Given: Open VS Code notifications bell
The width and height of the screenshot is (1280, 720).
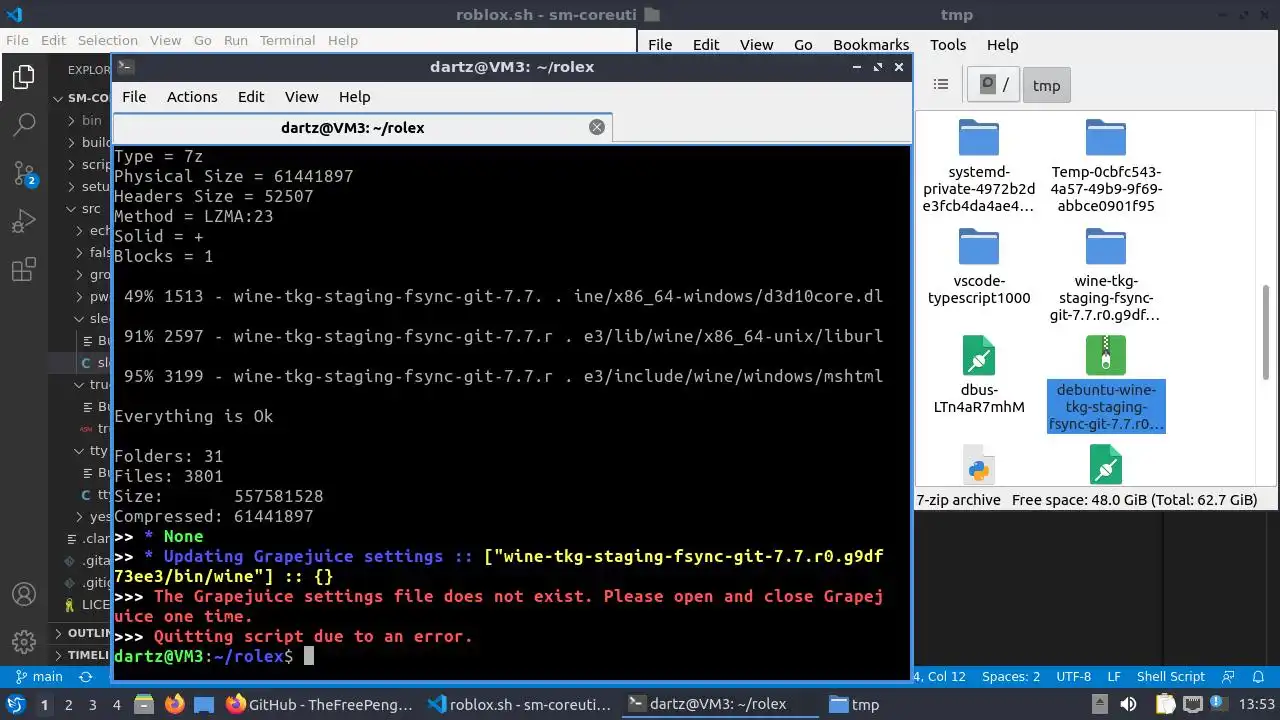Looking at the screenshot, I should click(x=1257, y=677).
